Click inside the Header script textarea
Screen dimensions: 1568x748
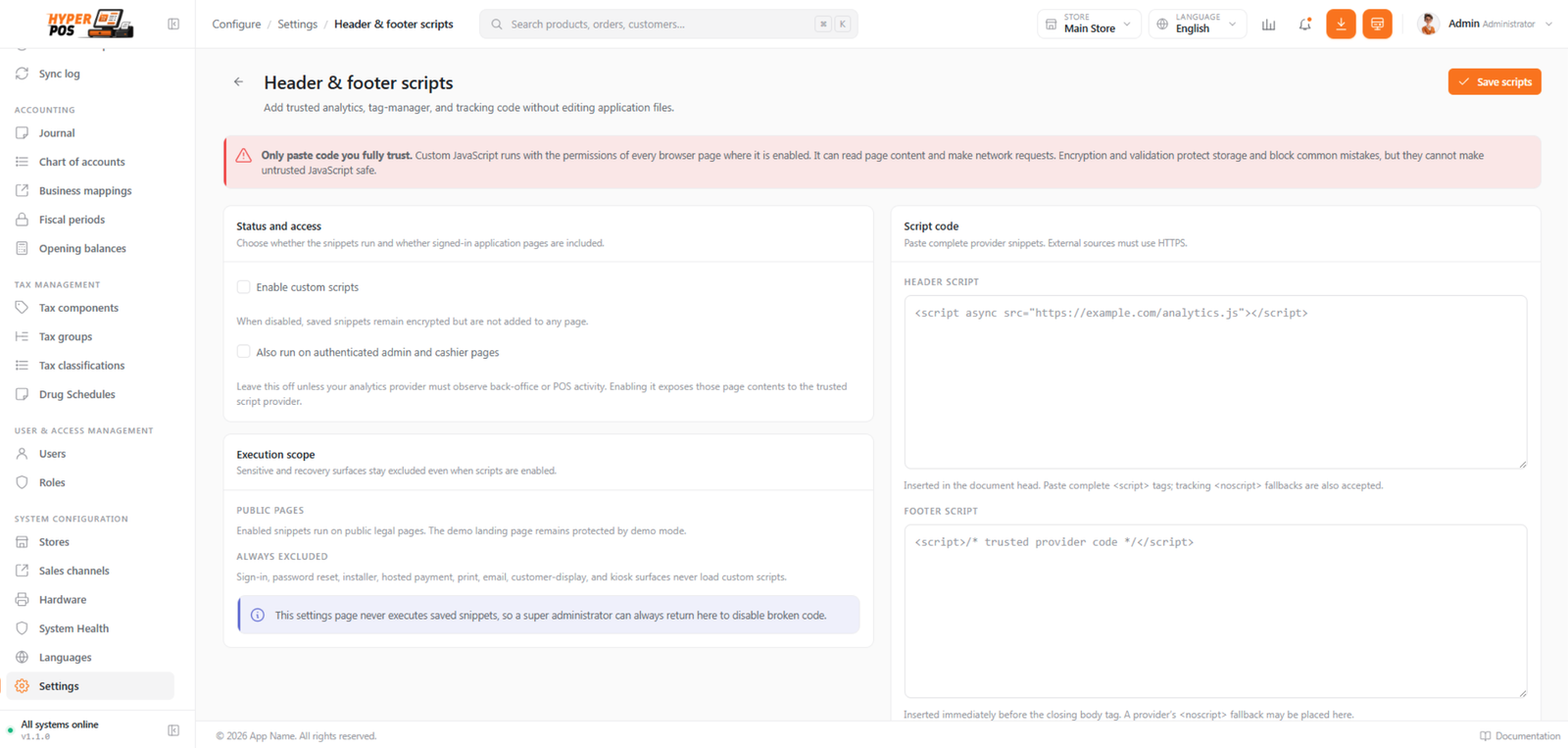click(1215, 382)
